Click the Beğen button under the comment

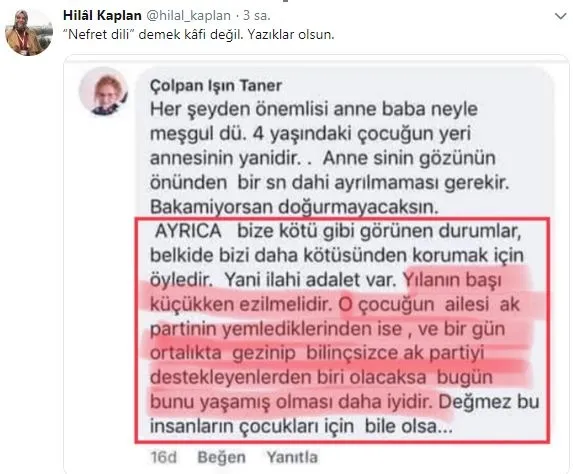tap(221, 457)
